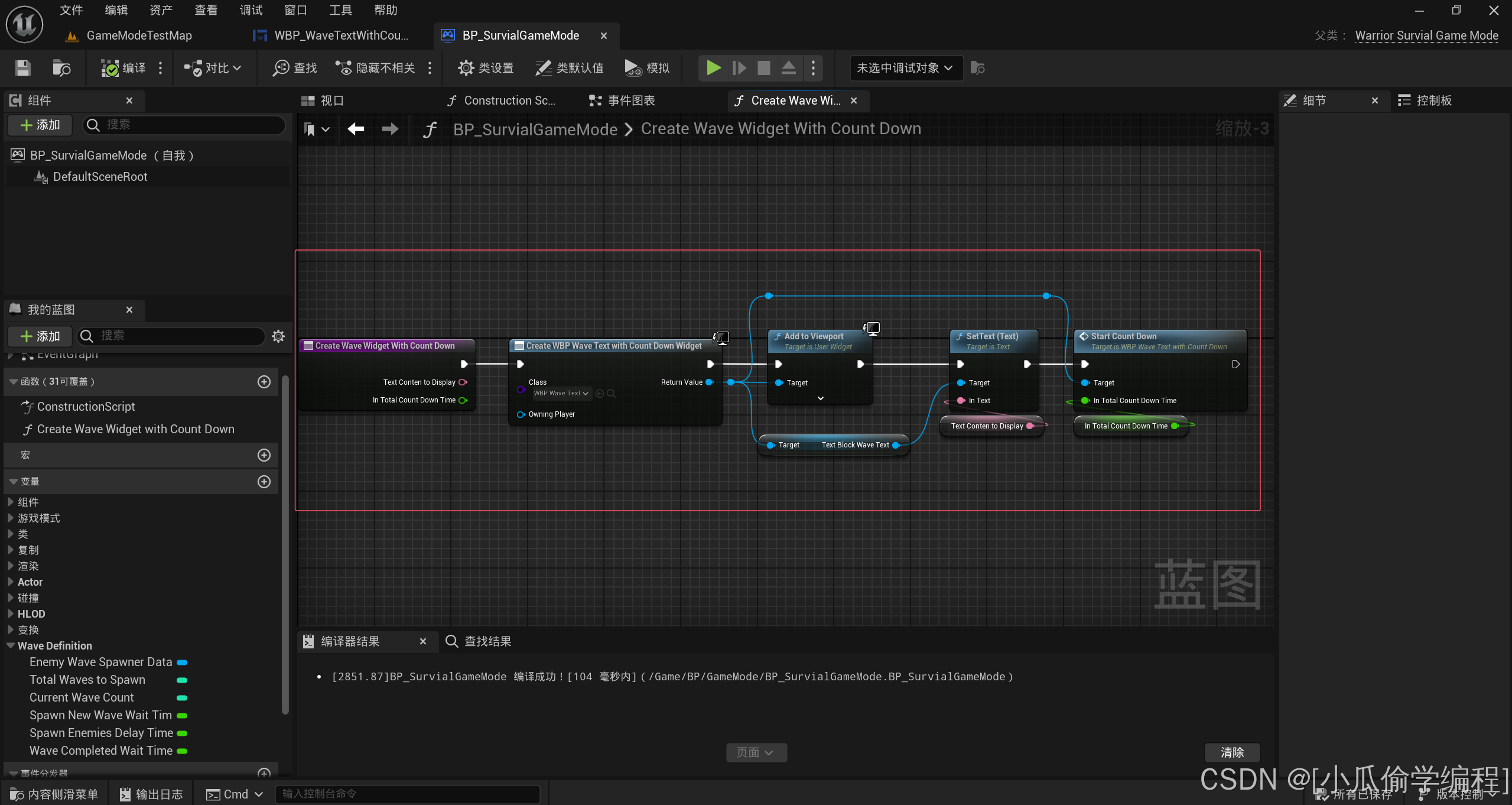Click the Compile button icon

tap(110, 68)
